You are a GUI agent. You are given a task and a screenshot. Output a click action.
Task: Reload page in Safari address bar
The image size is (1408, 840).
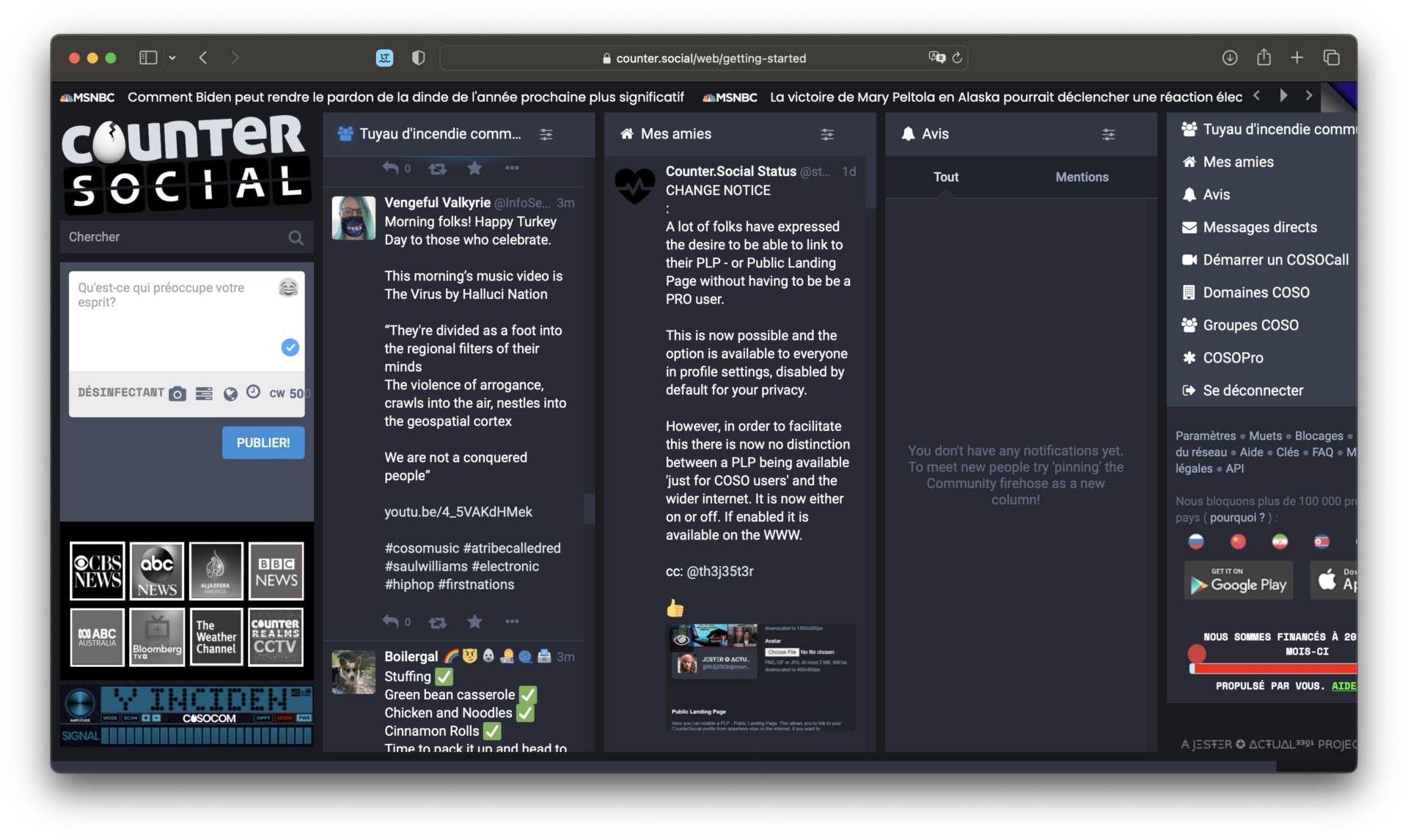957,58
